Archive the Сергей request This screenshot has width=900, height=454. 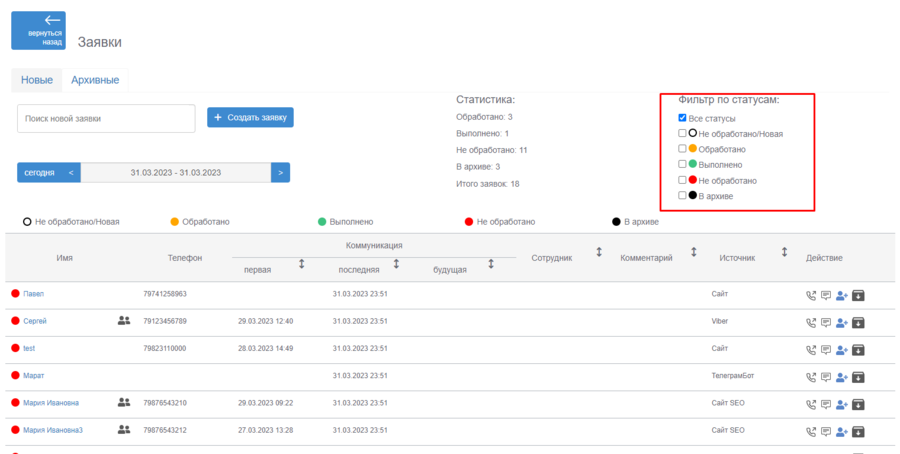(x=858, y=323)
